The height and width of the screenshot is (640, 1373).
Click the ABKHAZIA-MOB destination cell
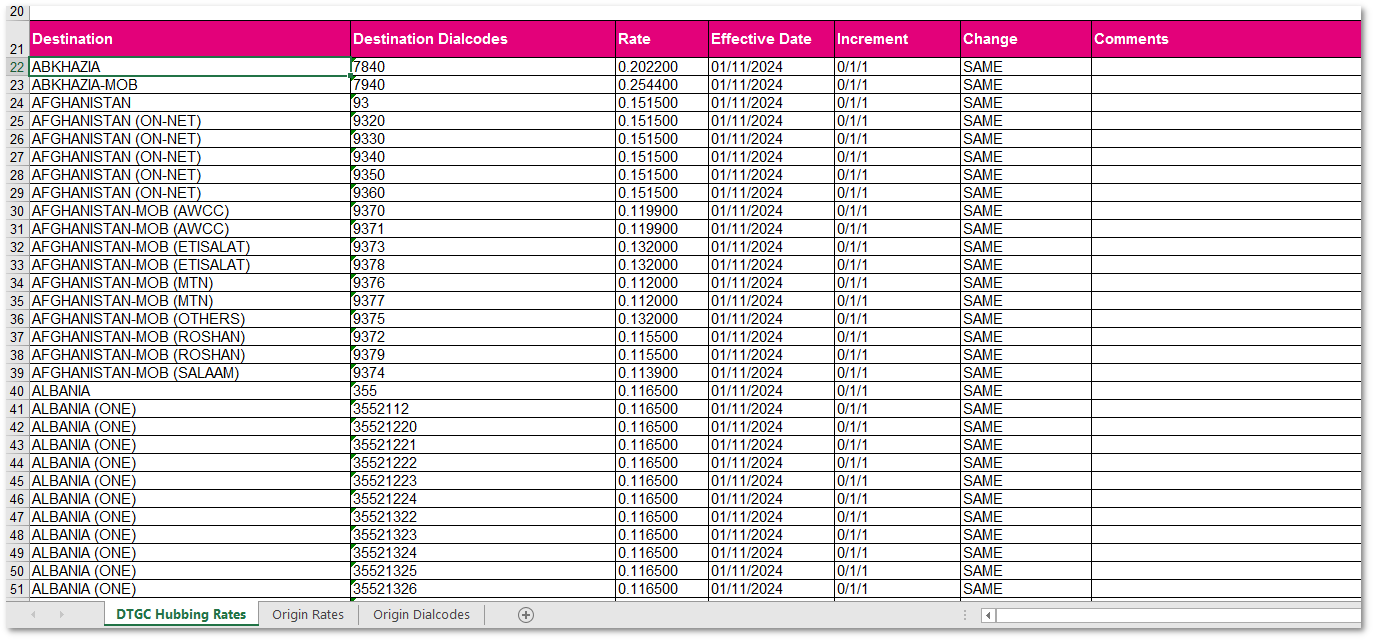190,85
